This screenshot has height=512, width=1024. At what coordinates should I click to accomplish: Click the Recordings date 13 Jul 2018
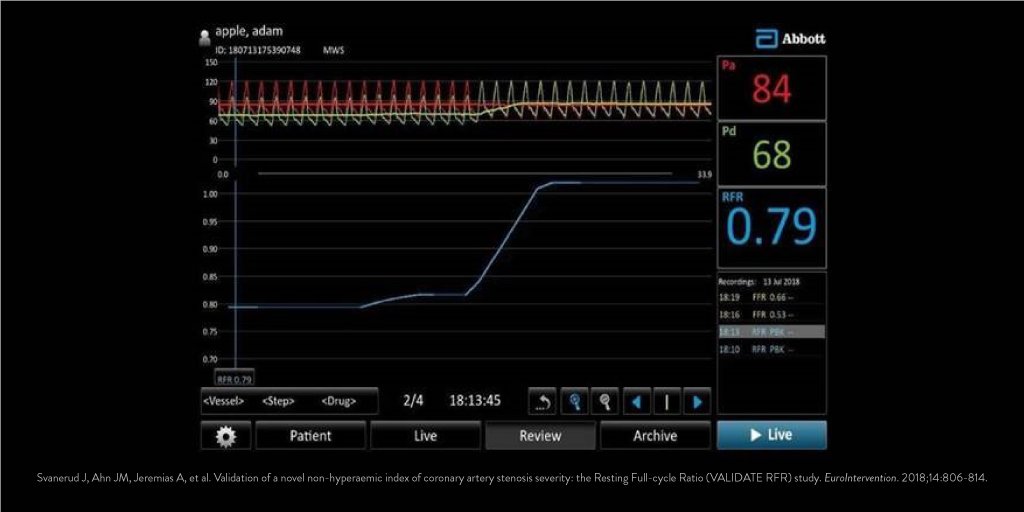click(x=781, y=282)
